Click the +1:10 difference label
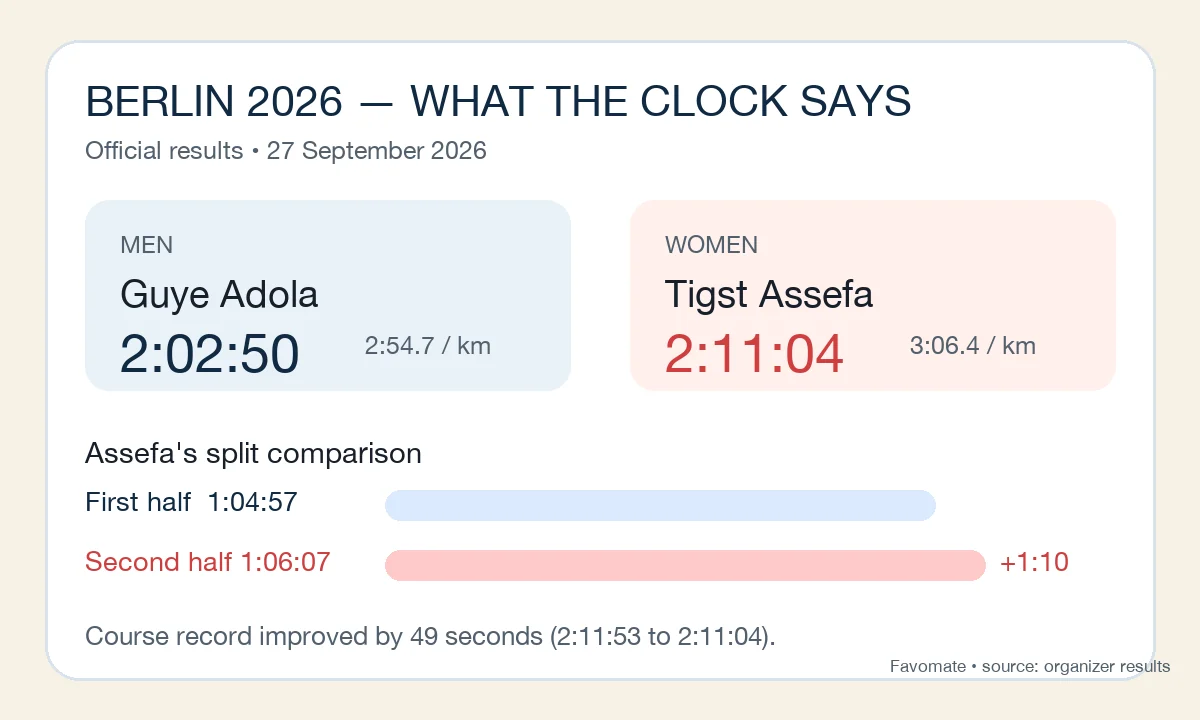Screen dimensions: 1200x720 tap(1034, 562)
